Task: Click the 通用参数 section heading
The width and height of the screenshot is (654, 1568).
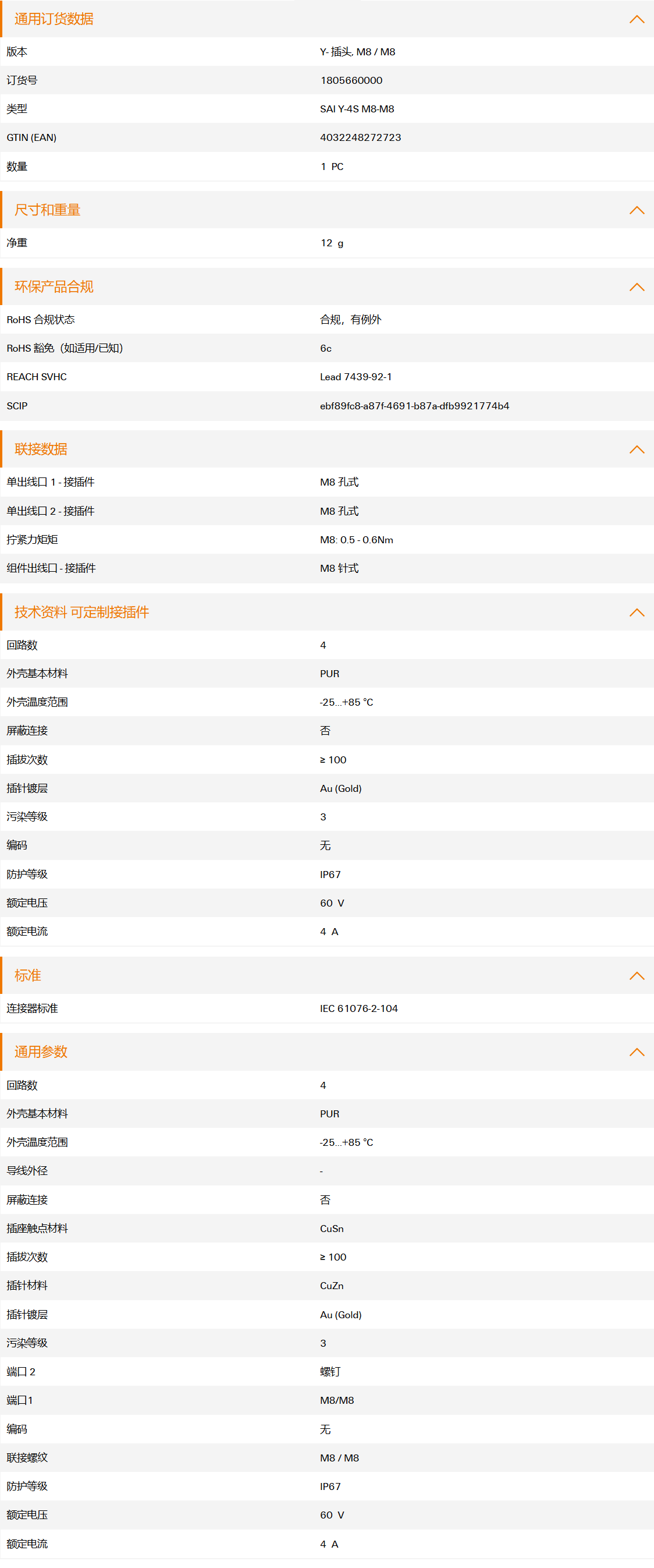Action: pos(41,1052)
